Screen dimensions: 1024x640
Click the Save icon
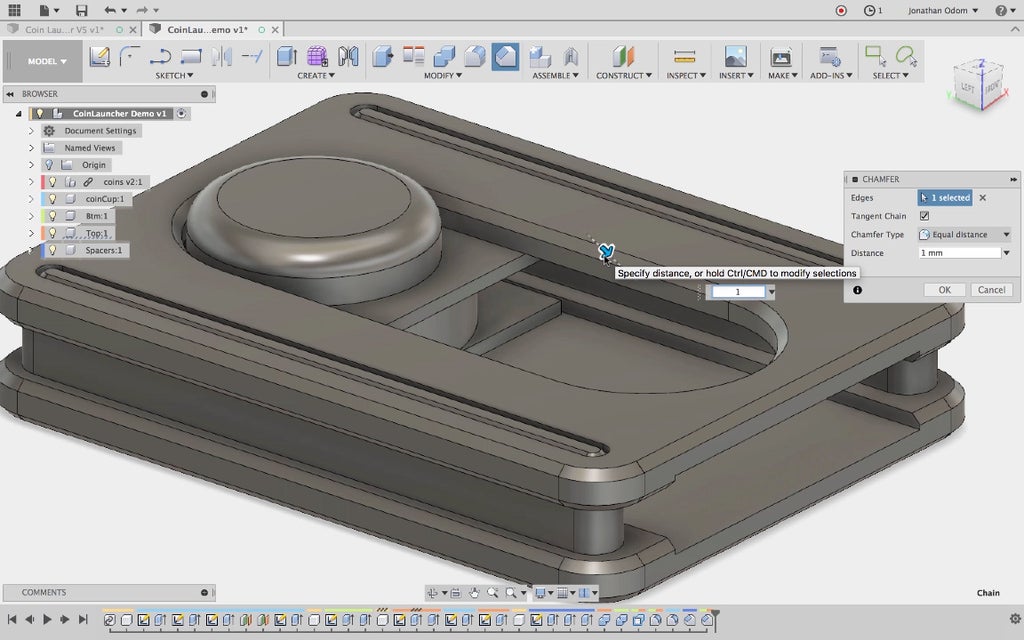[x=81, y=10]
